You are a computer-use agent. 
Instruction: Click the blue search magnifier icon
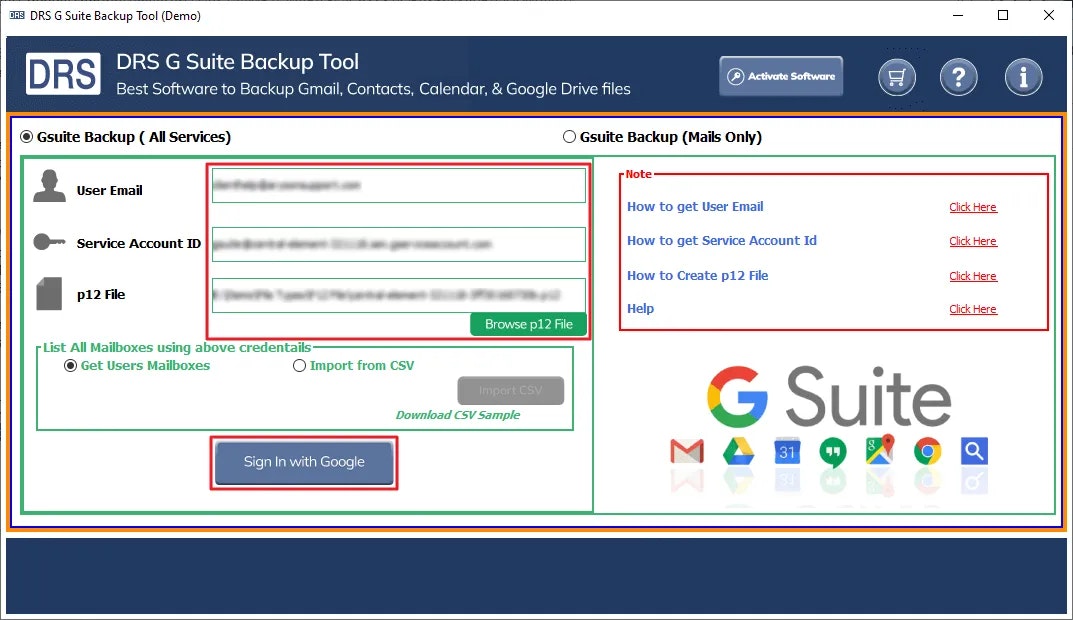[x=974, y=451]
